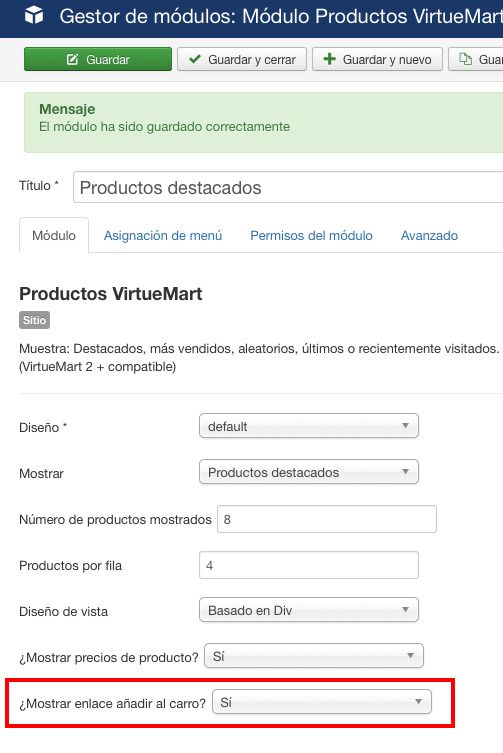The height and width of the screenshot is (753, 503).
Task: Click Guardar y cerrar button
Action: pyautogui.click(x=242, y=59)
